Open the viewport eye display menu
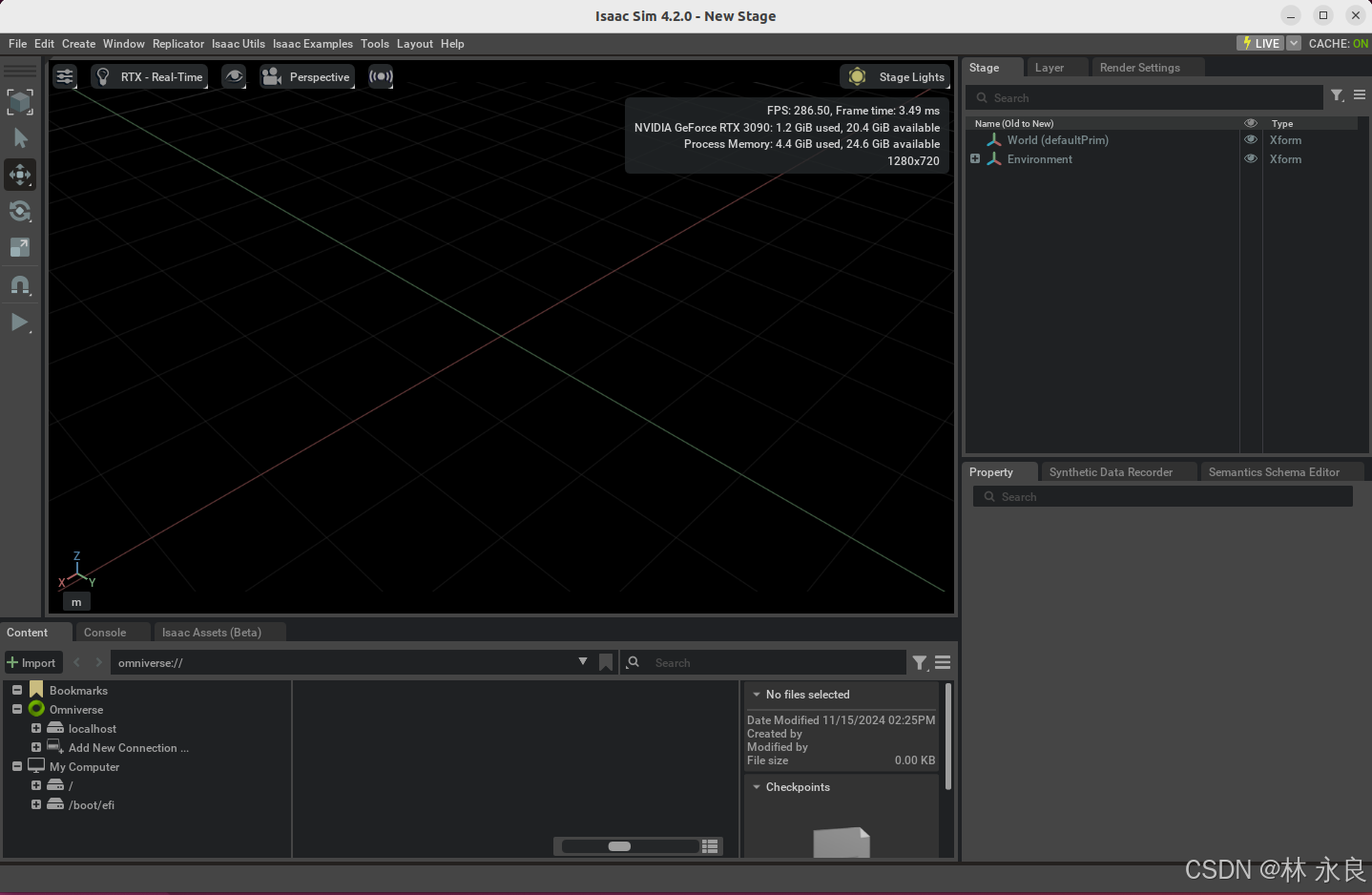Viewport: 1372px width, 895px height. click(x=234, y=76)
